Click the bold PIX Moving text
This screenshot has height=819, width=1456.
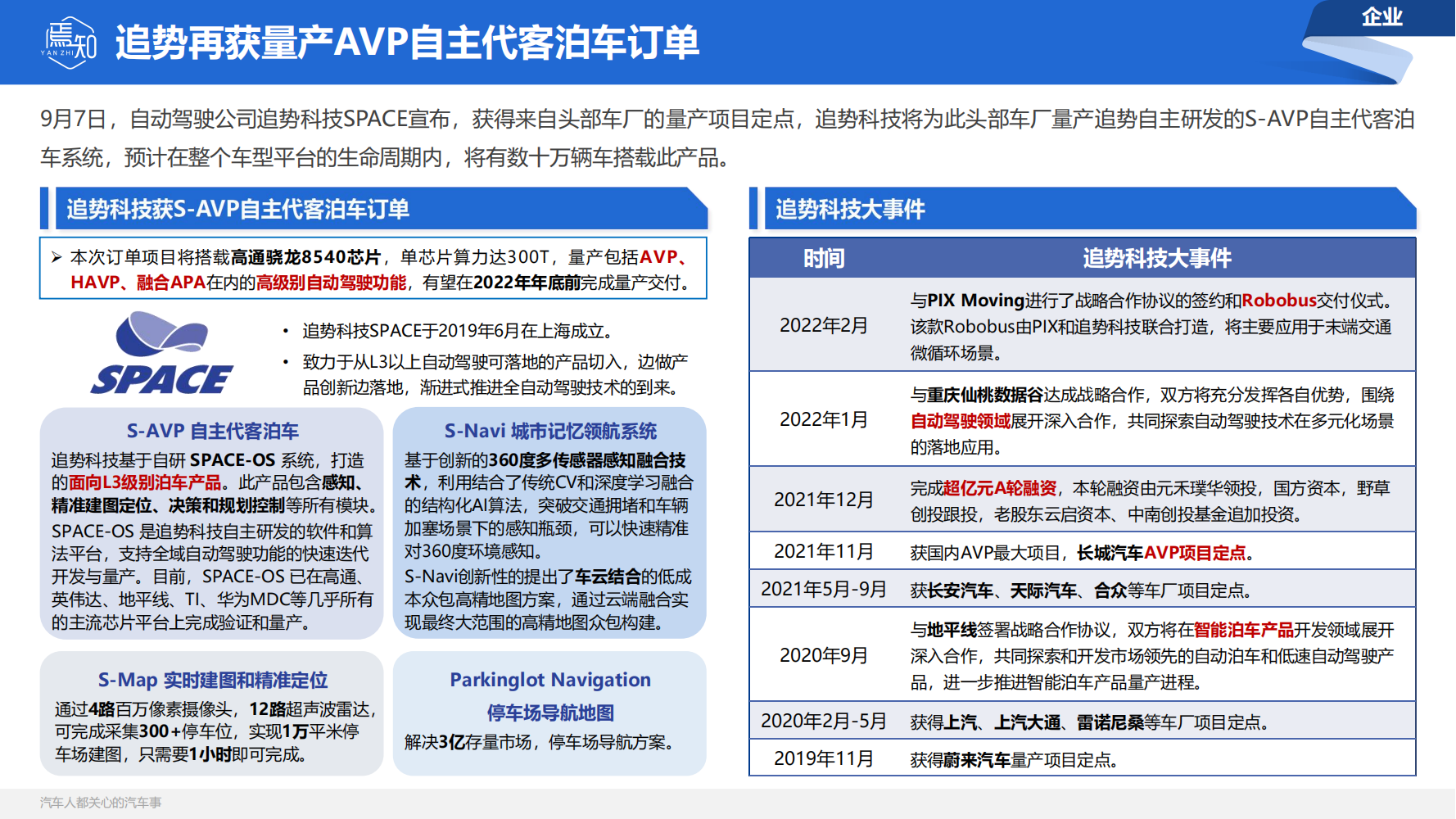point(975,301)
